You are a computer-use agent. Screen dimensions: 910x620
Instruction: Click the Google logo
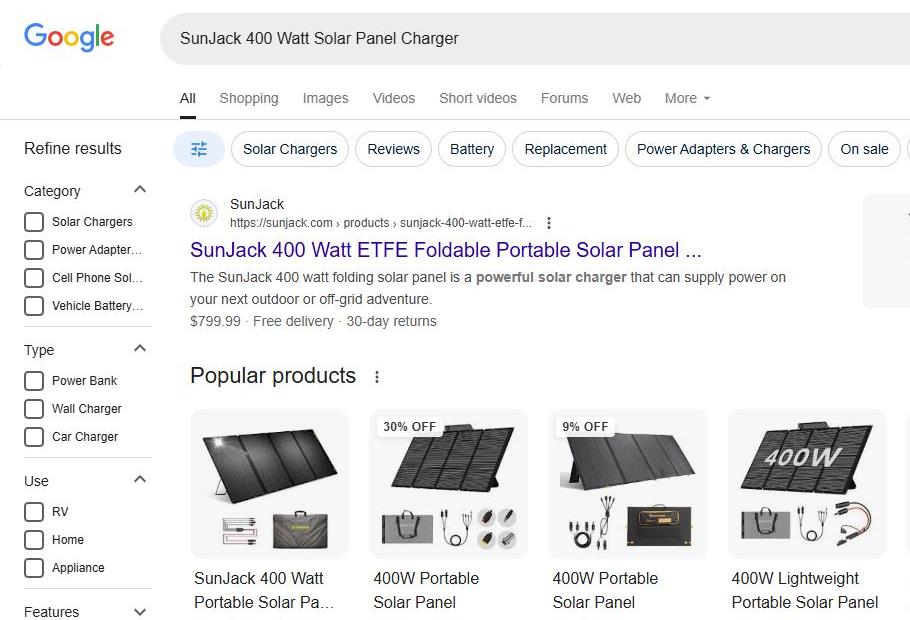(x=69, y=38)
